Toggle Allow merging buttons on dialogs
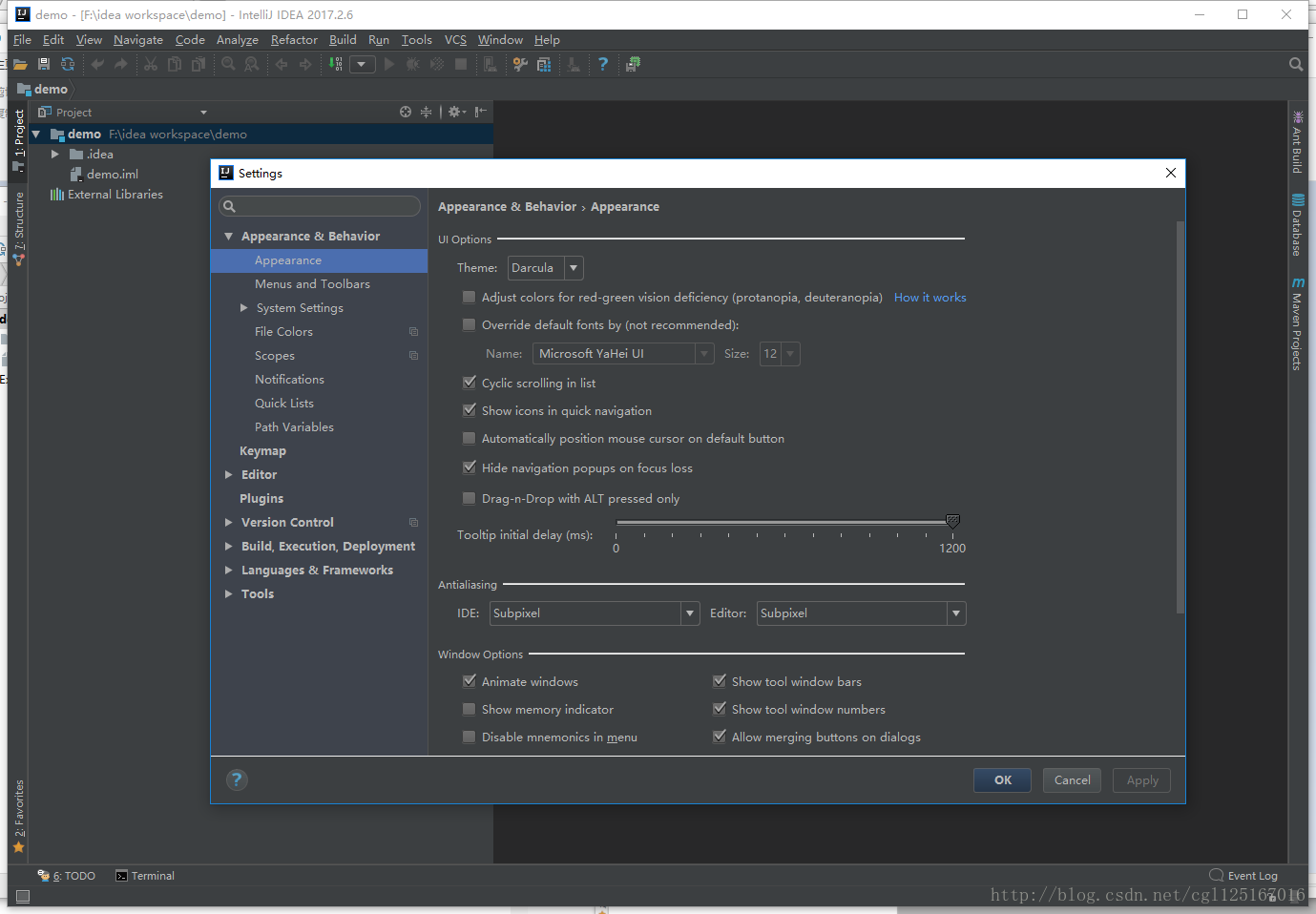Image resolution: width=1316 pixels, height=914 pixels. pyautogui.click(x=720, y=737)
